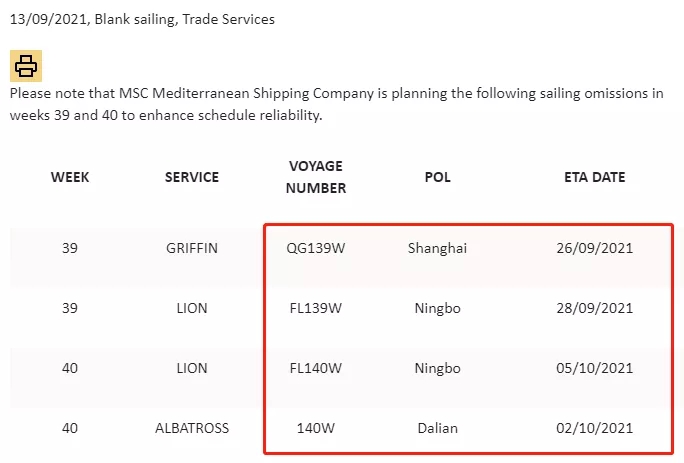Screen dimensions: 684x463
Task: Click the WEEK column header
Action: pyautogui.click(x=70, y=177)
